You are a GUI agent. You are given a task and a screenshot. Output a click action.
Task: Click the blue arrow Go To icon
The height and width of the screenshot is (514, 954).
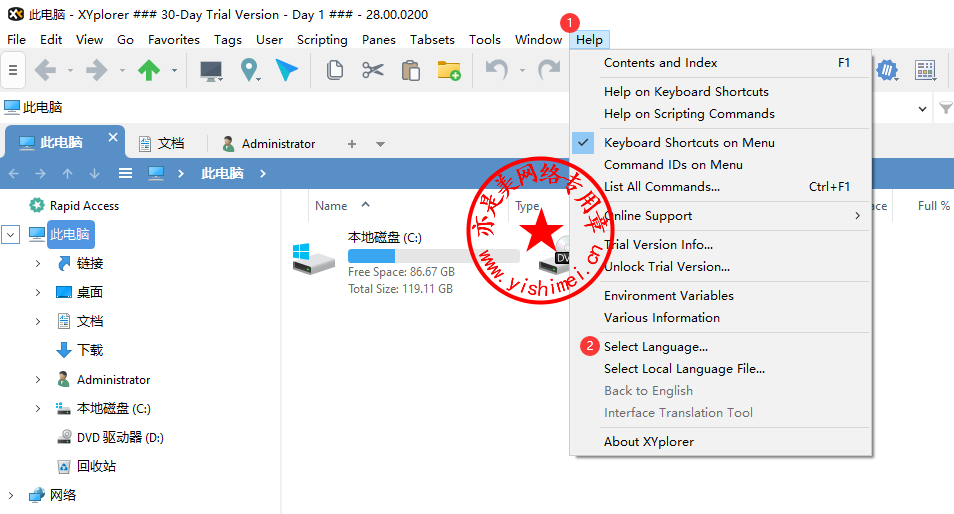click(x=287, y=70)
